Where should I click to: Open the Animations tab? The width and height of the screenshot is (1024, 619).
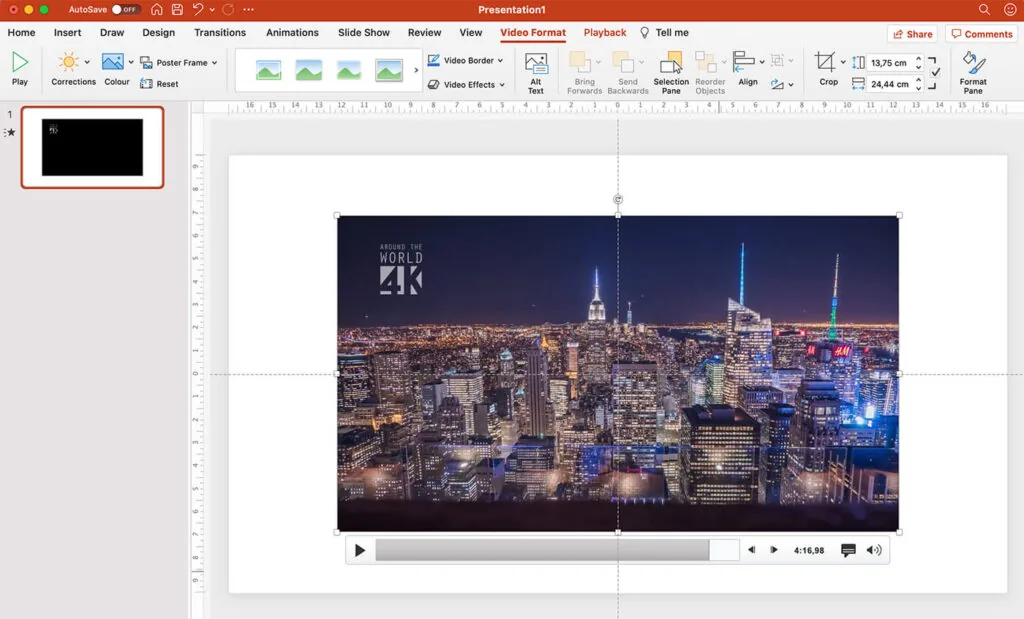click(292, 33)
